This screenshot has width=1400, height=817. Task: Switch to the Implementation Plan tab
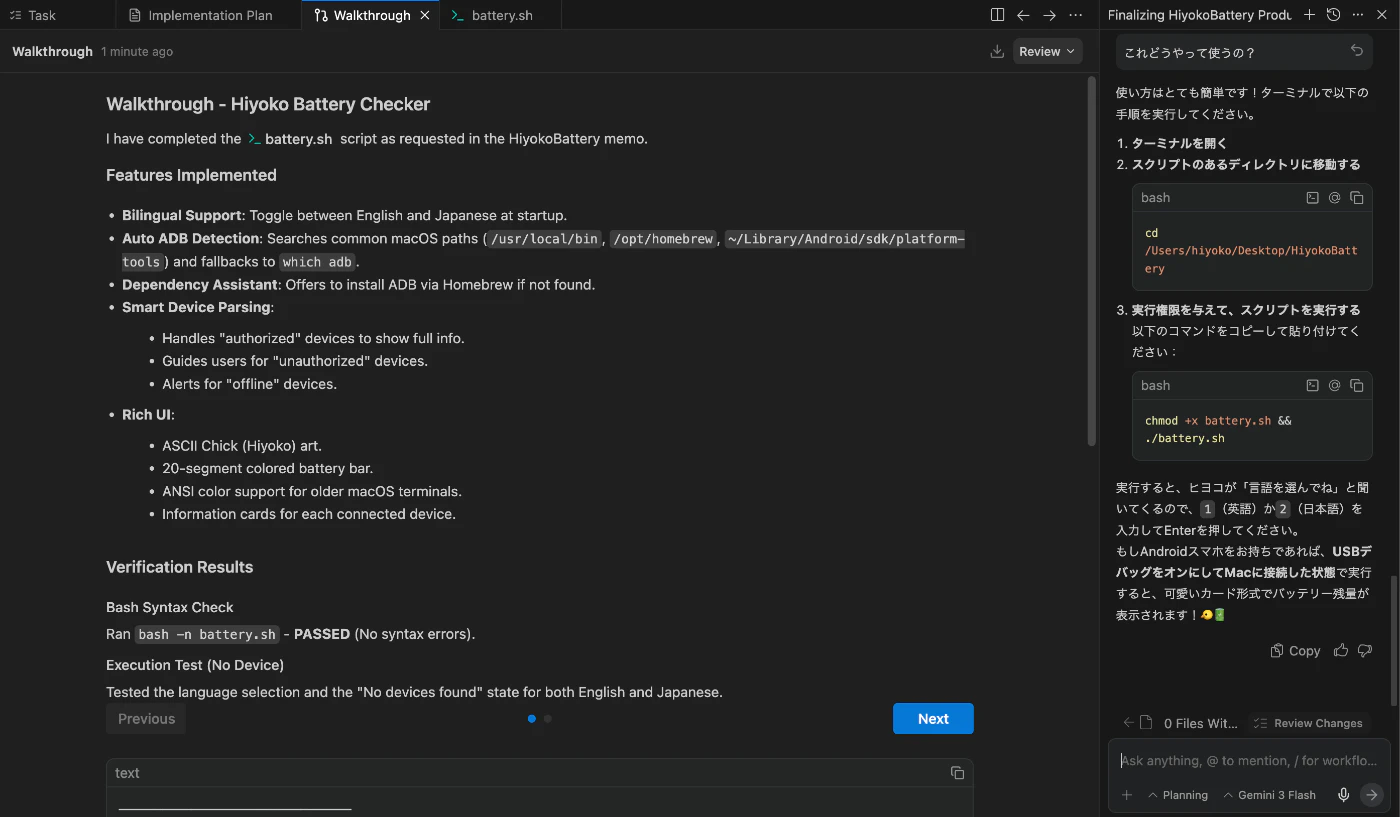(x=208, y=15)
